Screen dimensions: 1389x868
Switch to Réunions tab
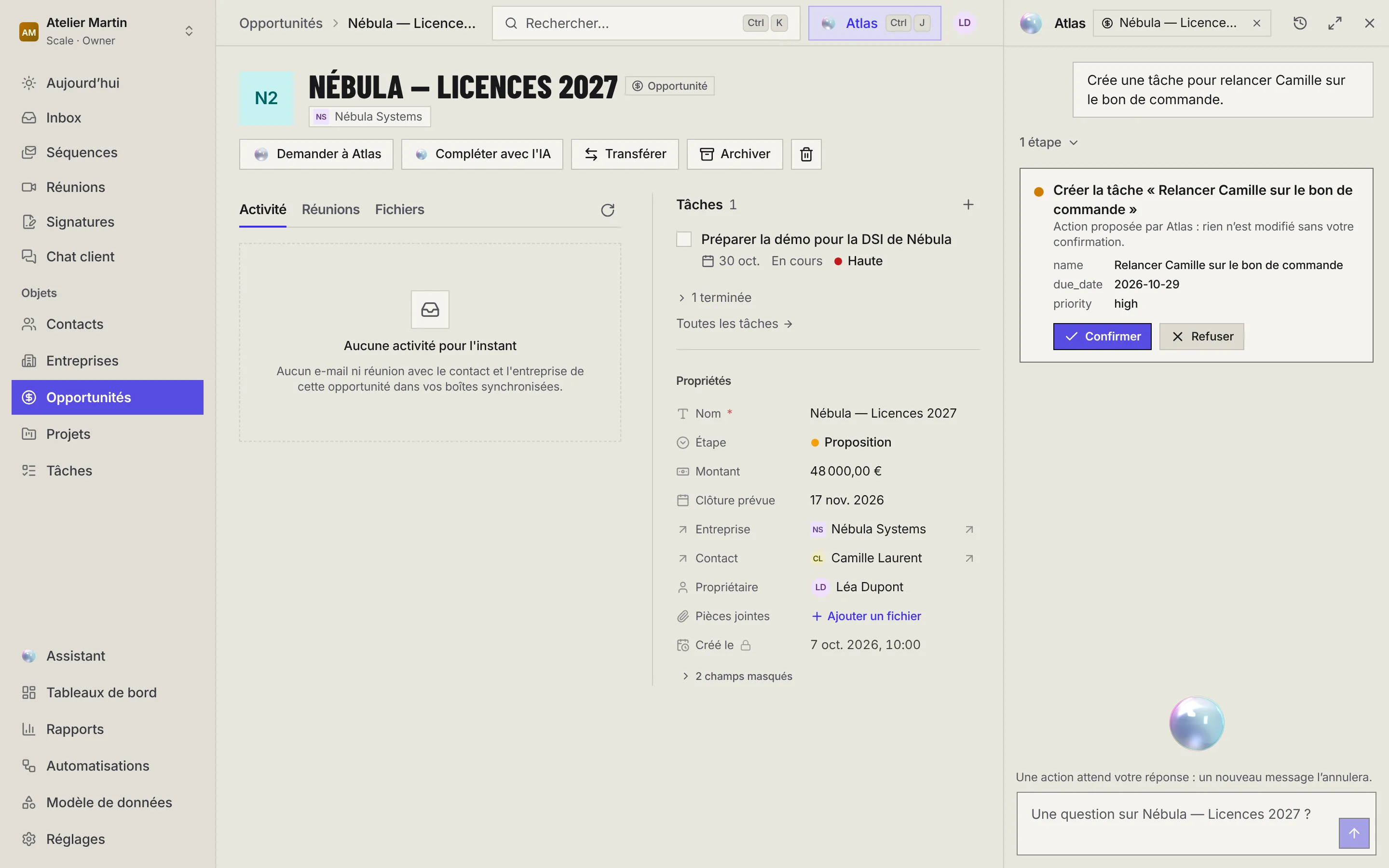[330, 210]
